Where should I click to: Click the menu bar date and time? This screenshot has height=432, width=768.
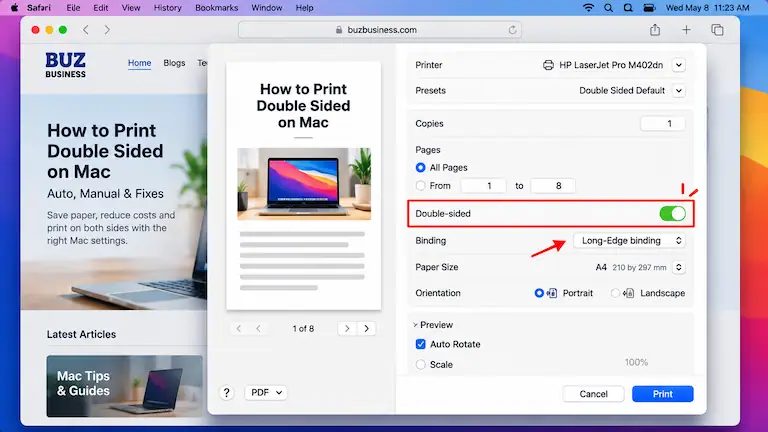click(x=707, y=8)
